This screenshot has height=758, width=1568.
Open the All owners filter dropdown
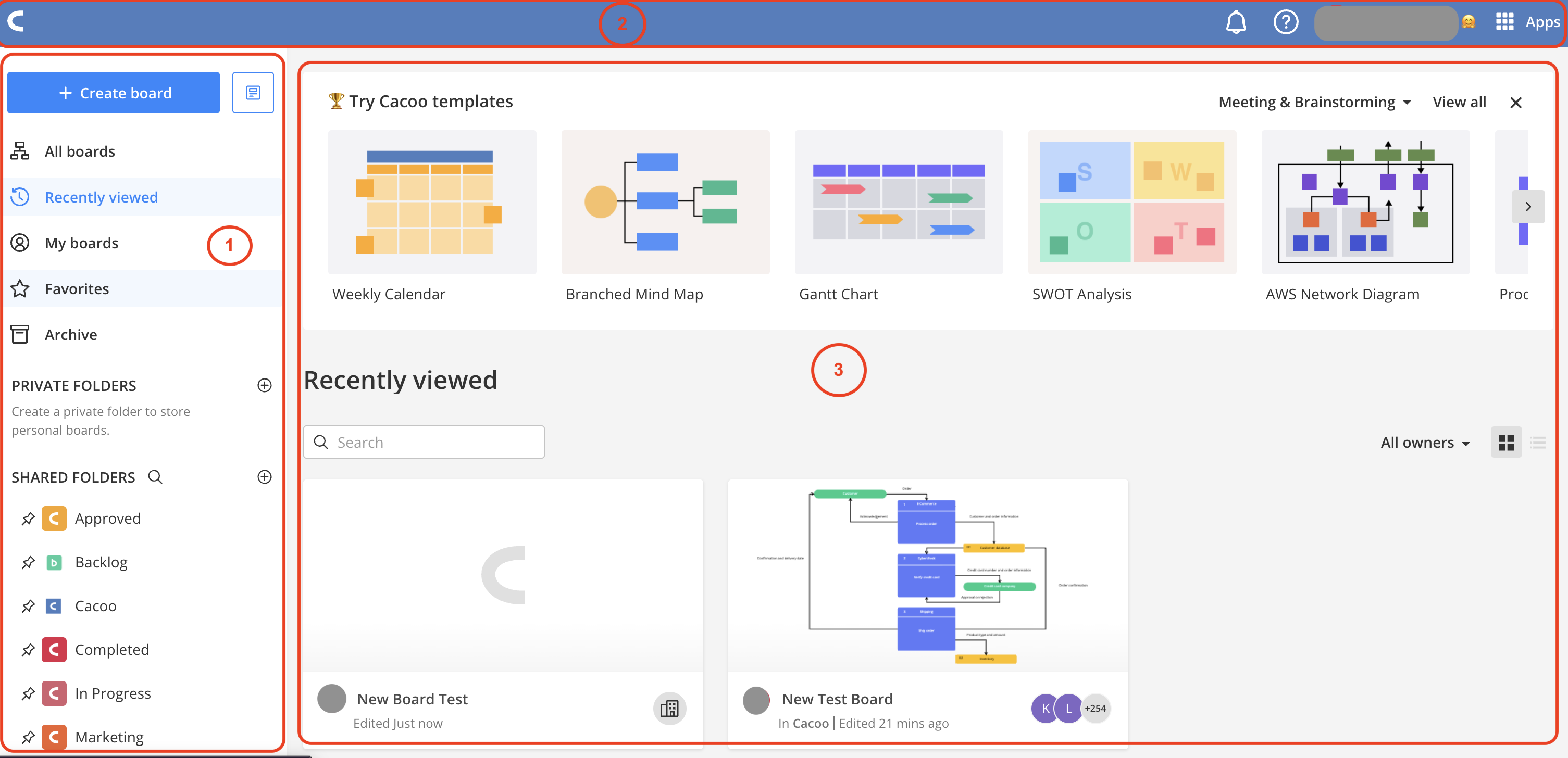(x=1425, y=443)
